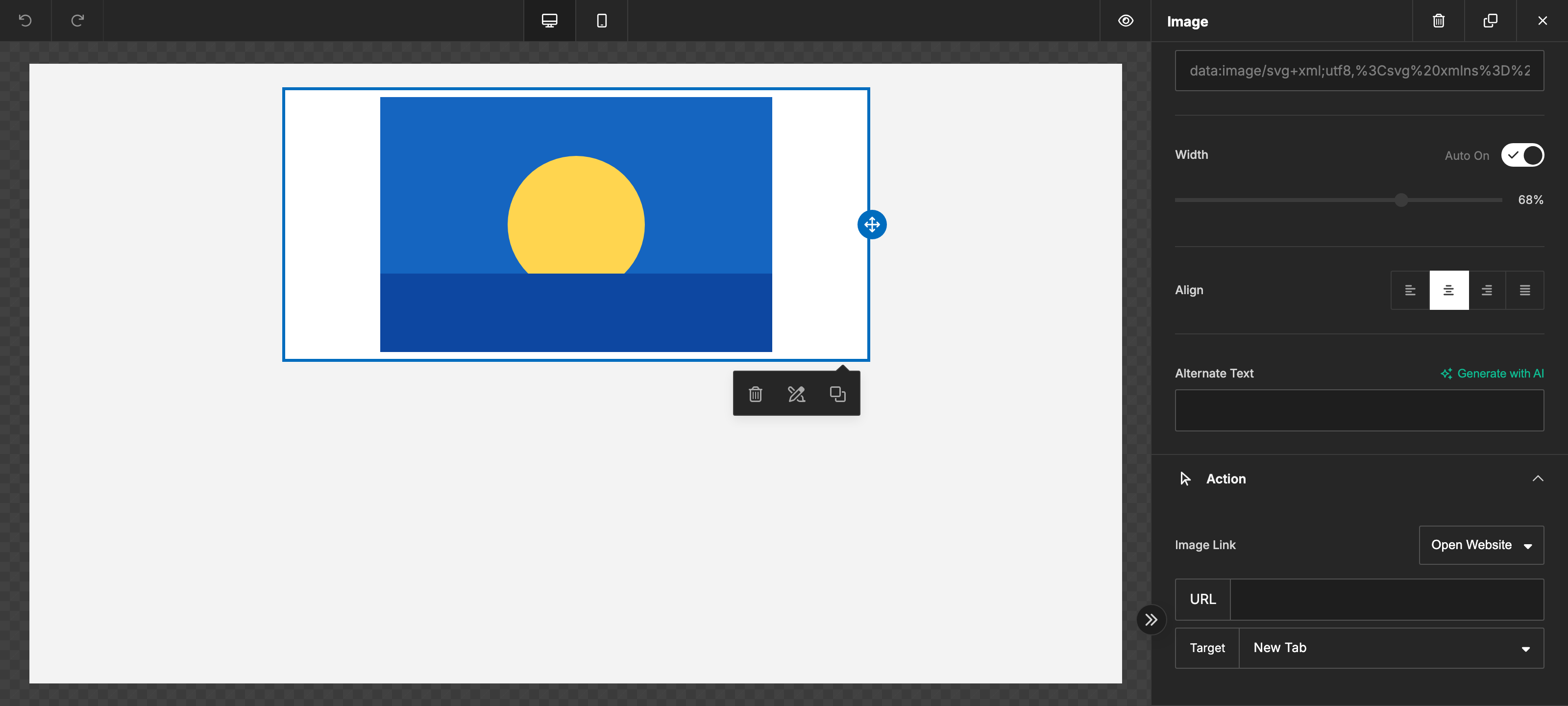Click the image source data URL field
Screen dimensions: 1568x706
[x=1359, y=71]
